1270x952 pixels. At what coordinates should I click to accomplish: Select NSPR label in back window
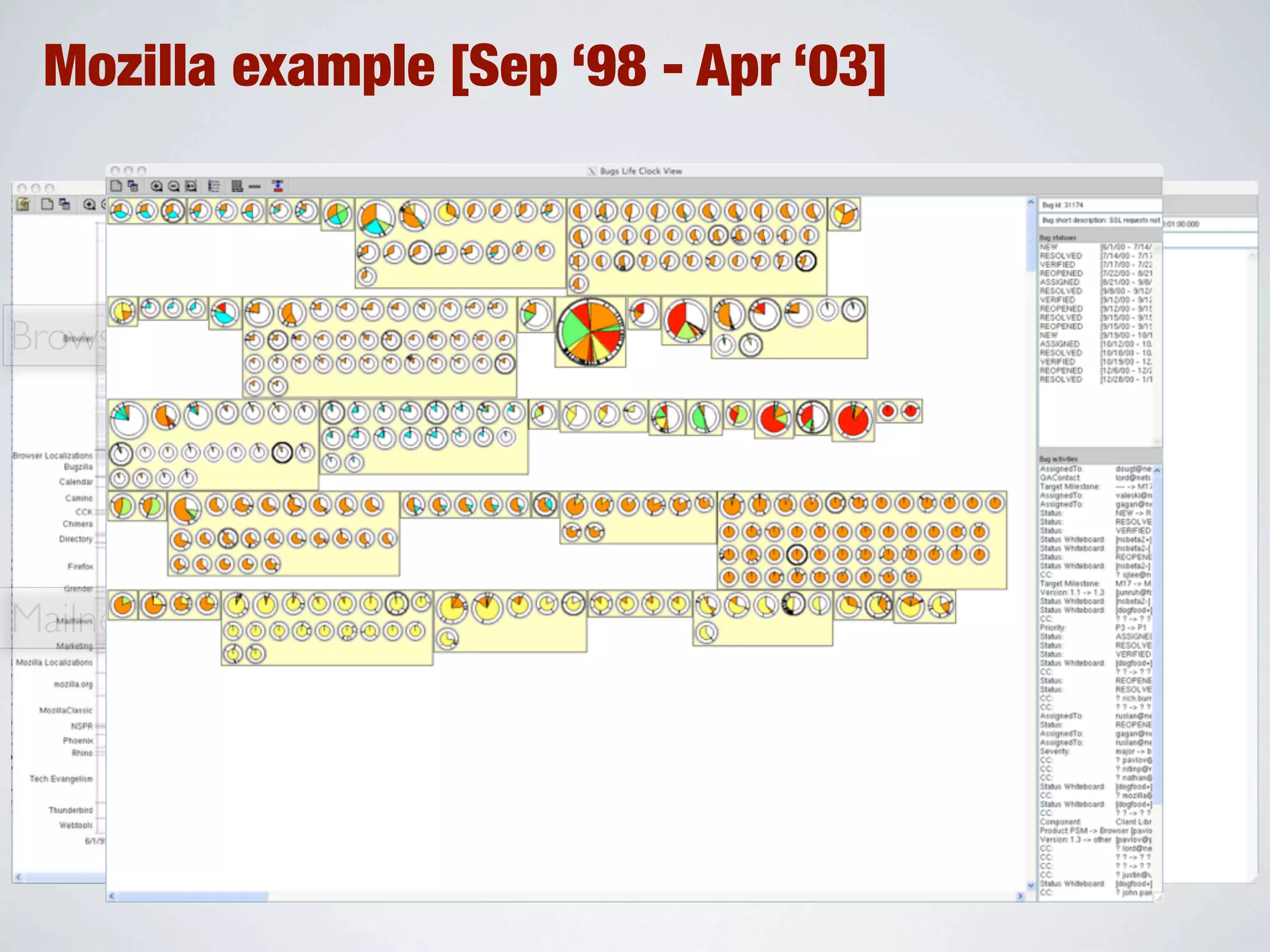coord(81,726)
